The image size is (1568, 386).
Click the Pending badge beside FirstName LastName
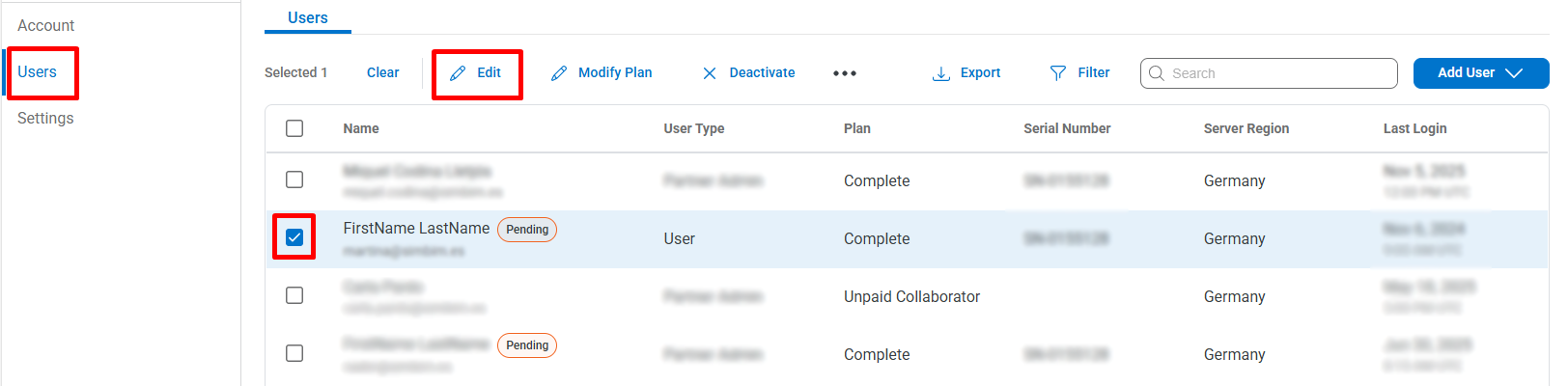coord(527,230)
